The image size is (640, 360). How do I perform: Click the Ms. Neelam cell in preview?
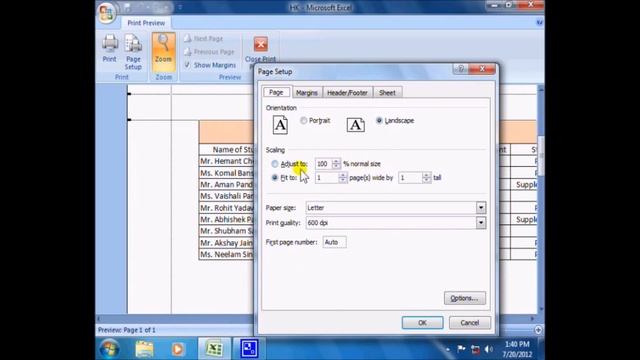point(226,254)
